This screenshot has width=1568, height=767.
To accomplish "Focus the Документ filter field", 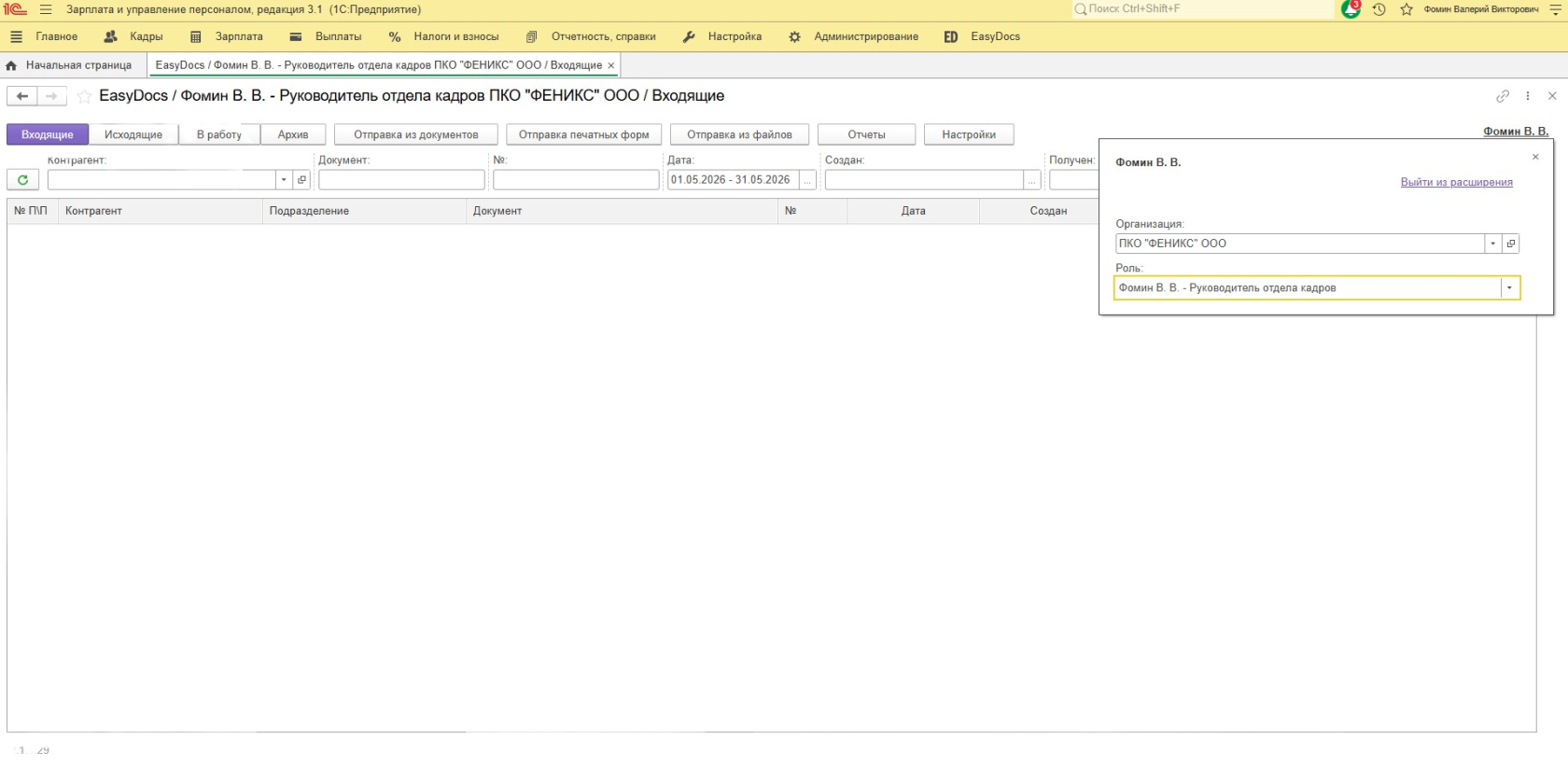I will click(x=401, y=180).
